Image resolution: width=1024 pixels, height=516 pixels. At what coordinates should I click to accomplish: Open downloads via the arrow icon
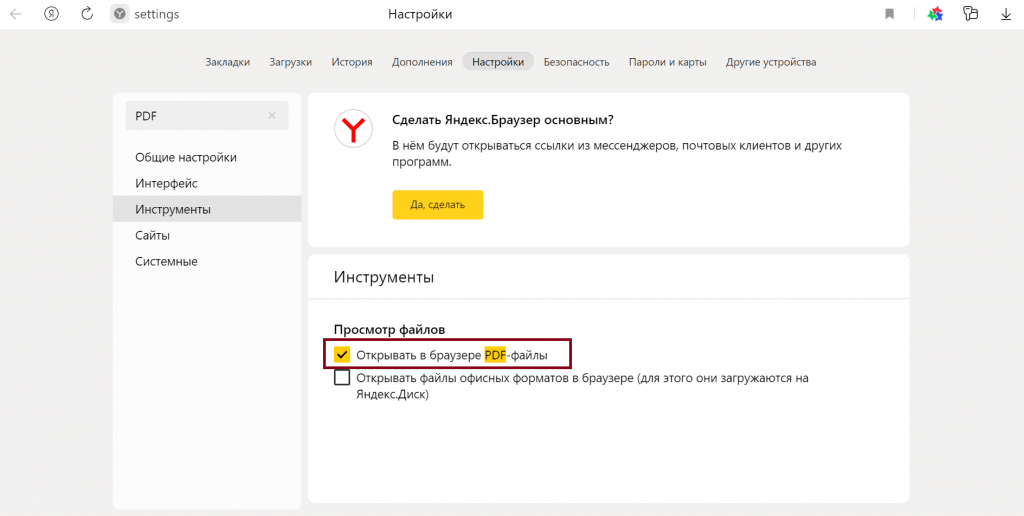[x=1006, y=14]
